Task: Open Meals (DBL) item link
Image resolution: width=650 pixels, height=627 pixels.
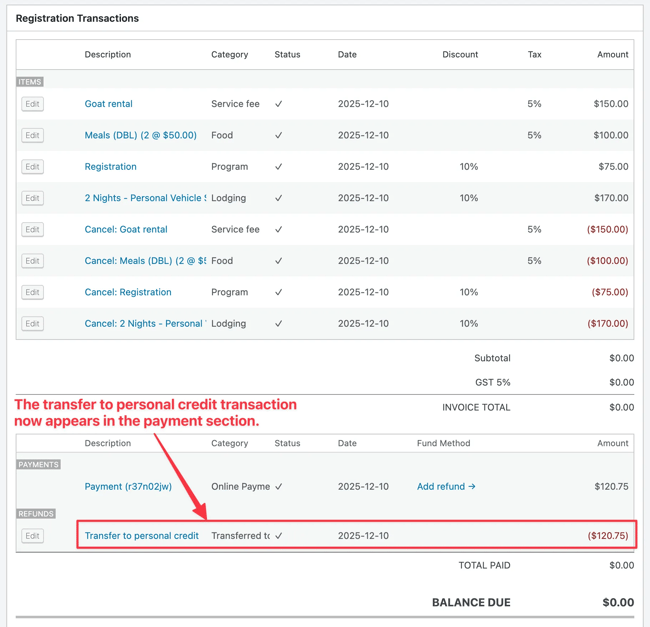Action: [x=140, y=135]
